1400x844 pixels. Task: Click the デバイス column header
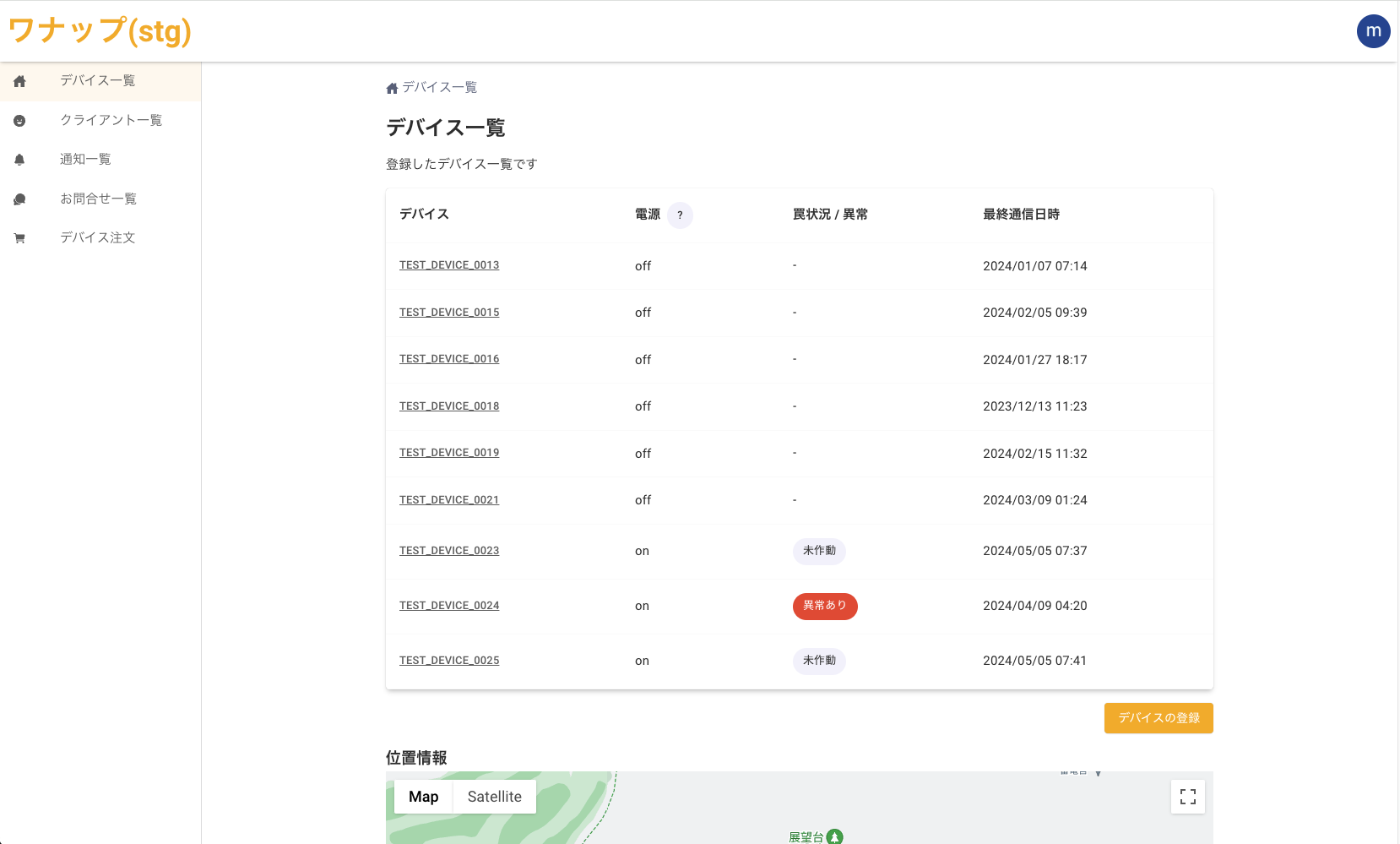click(x=424, y=215)
